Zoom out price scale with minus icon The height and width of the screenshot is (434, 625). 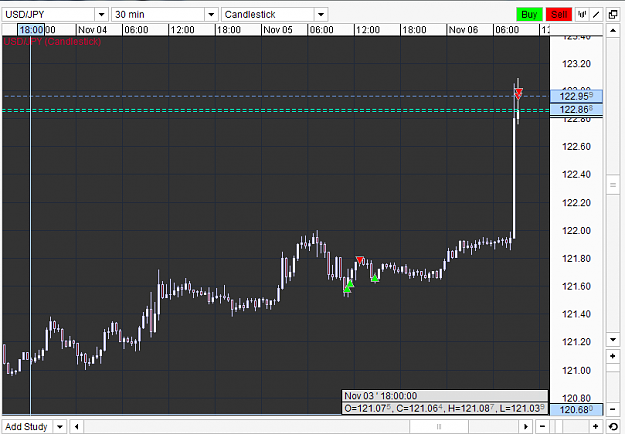point(613,410)
